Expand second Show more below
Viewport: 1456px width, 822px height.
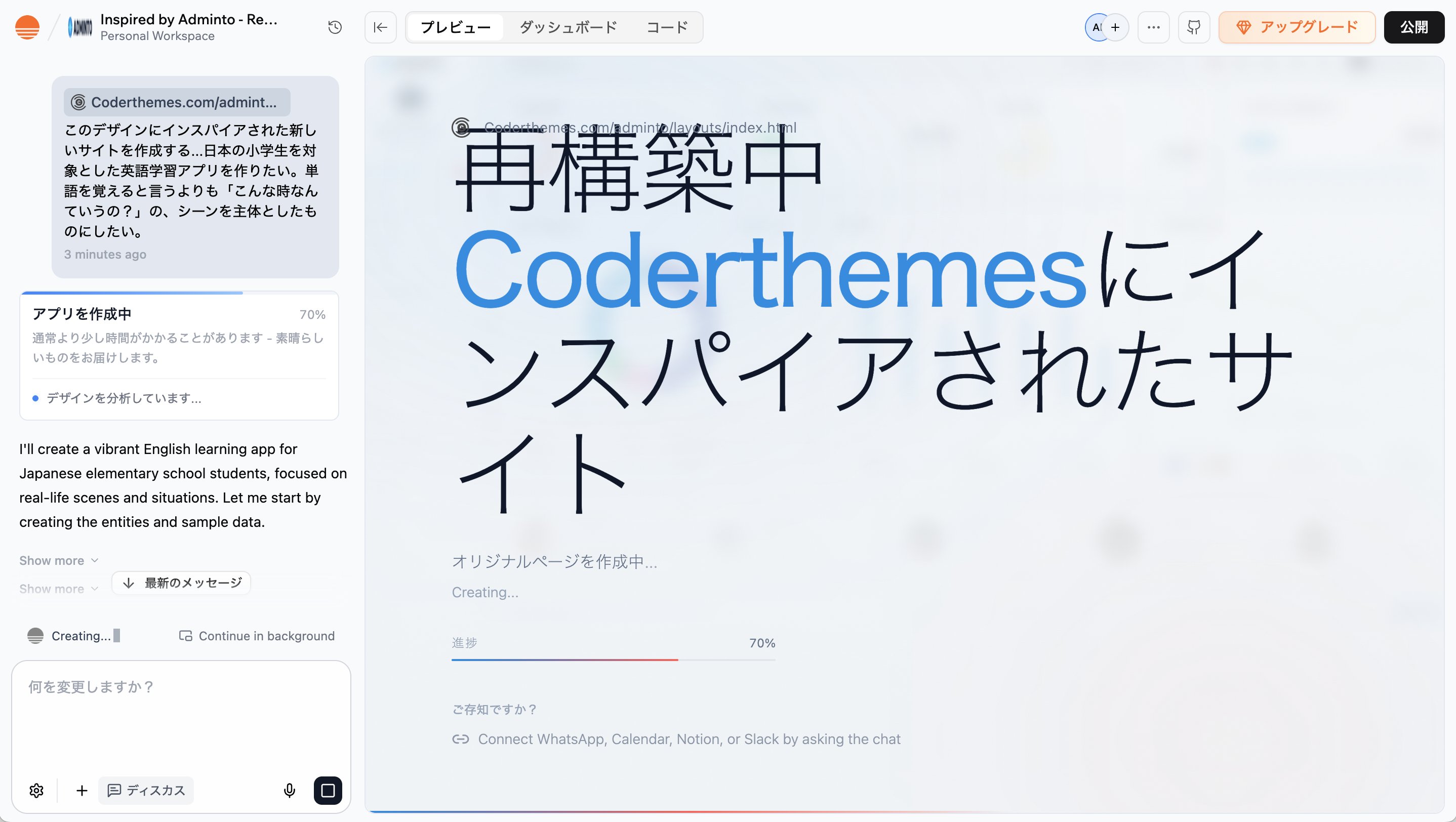tap(59, 589)
